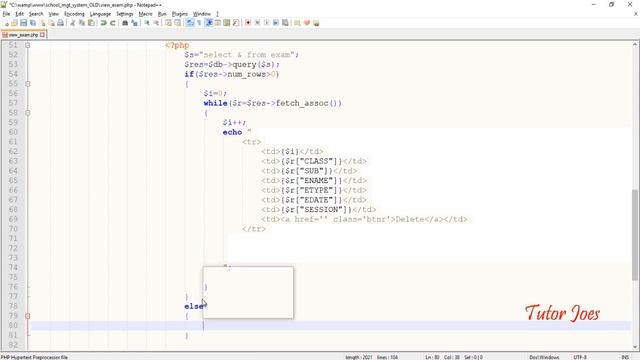640x360 pixels.
Task: Place cursor on the 'else' keyword
Action: (x=194, y=306)
